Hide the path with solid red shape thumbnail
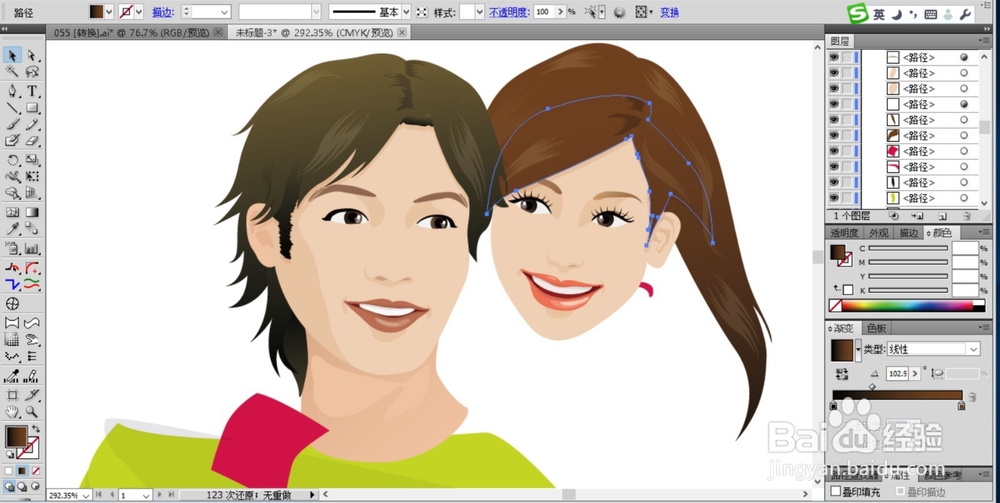1000x503 pixels. tap(834, 151)
